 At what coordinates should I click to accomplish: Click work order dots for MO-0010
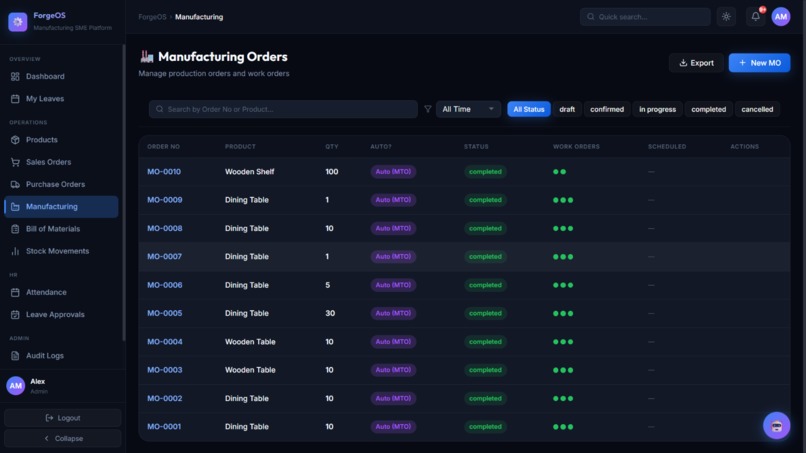559,172
